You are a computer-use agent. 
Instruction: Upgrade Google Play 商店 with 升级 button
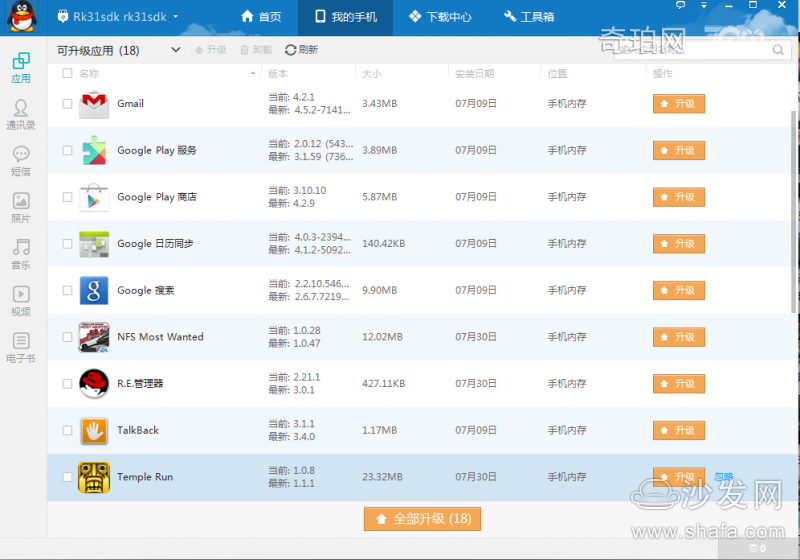point(679,197)
